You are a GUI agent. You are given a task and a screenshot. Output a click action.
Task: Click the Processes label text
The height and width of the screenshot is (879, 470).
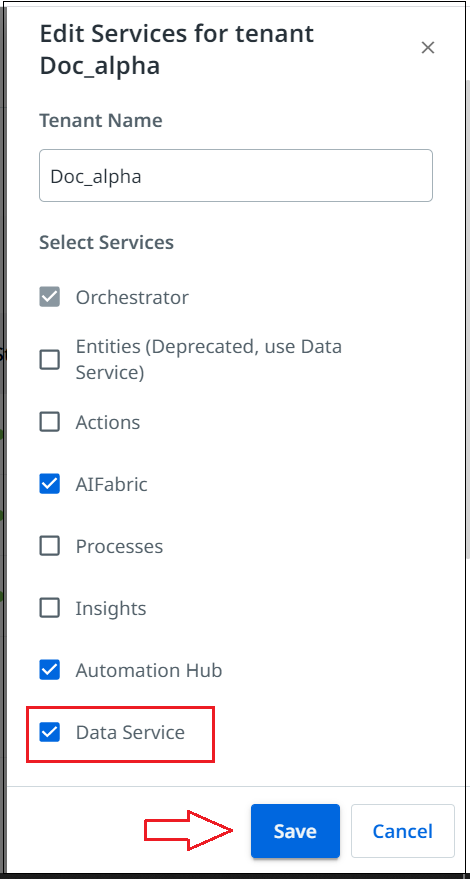coord(119,546)
